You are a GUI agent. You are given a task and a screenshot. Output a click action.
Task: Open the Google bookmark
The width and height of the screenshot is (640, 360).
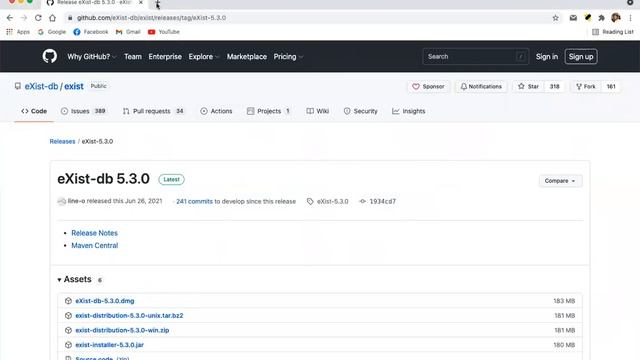52,32
